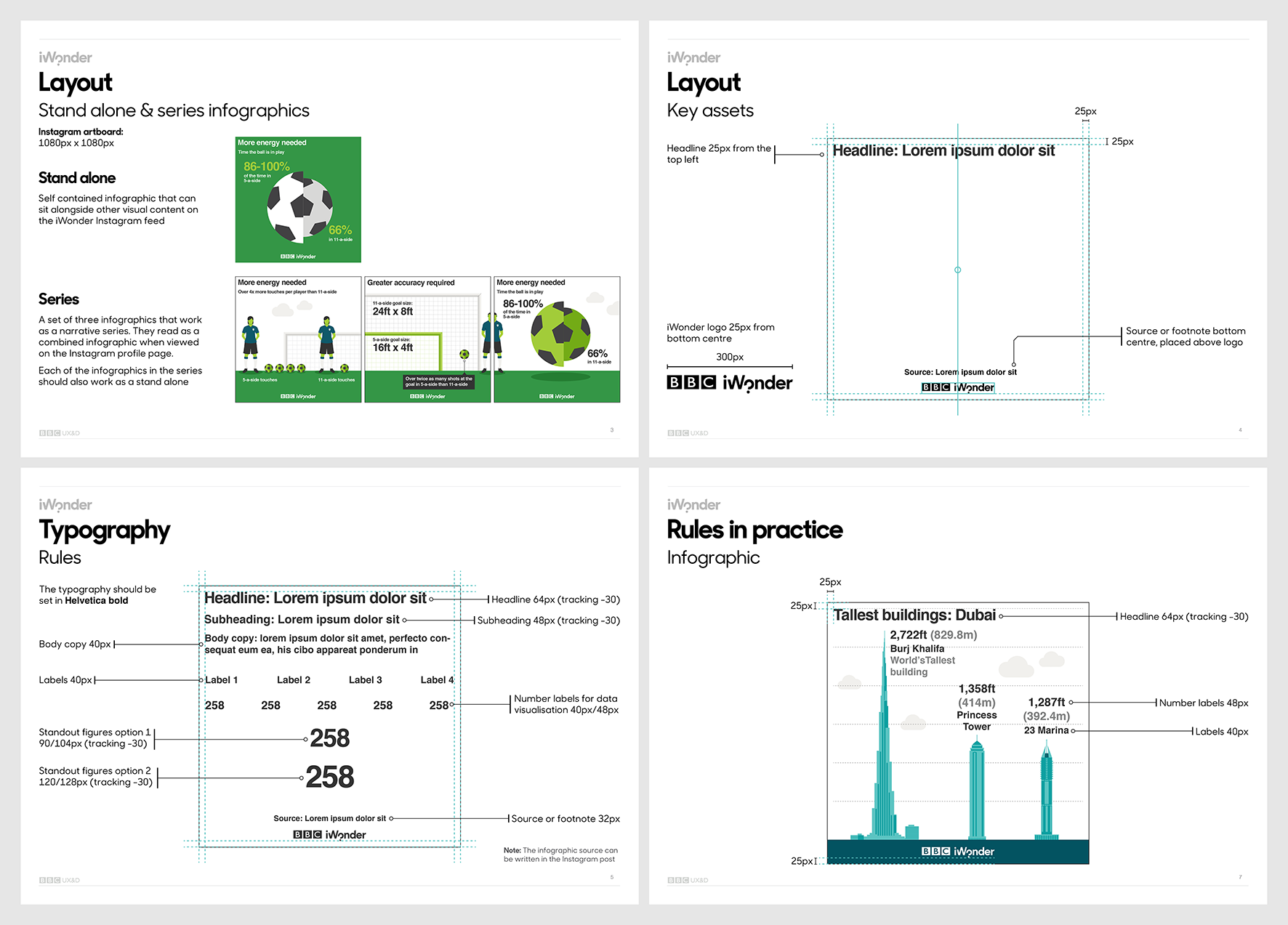Click the 'Key assets' subheading
The width and height of the screenshot is (1288, 925).
coord(710,110)
